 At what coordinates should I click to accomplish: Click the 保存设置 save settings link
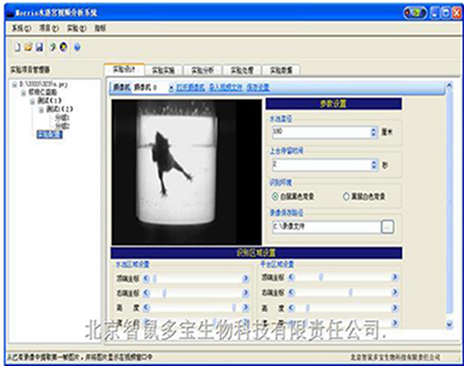(x=258, y=87)
